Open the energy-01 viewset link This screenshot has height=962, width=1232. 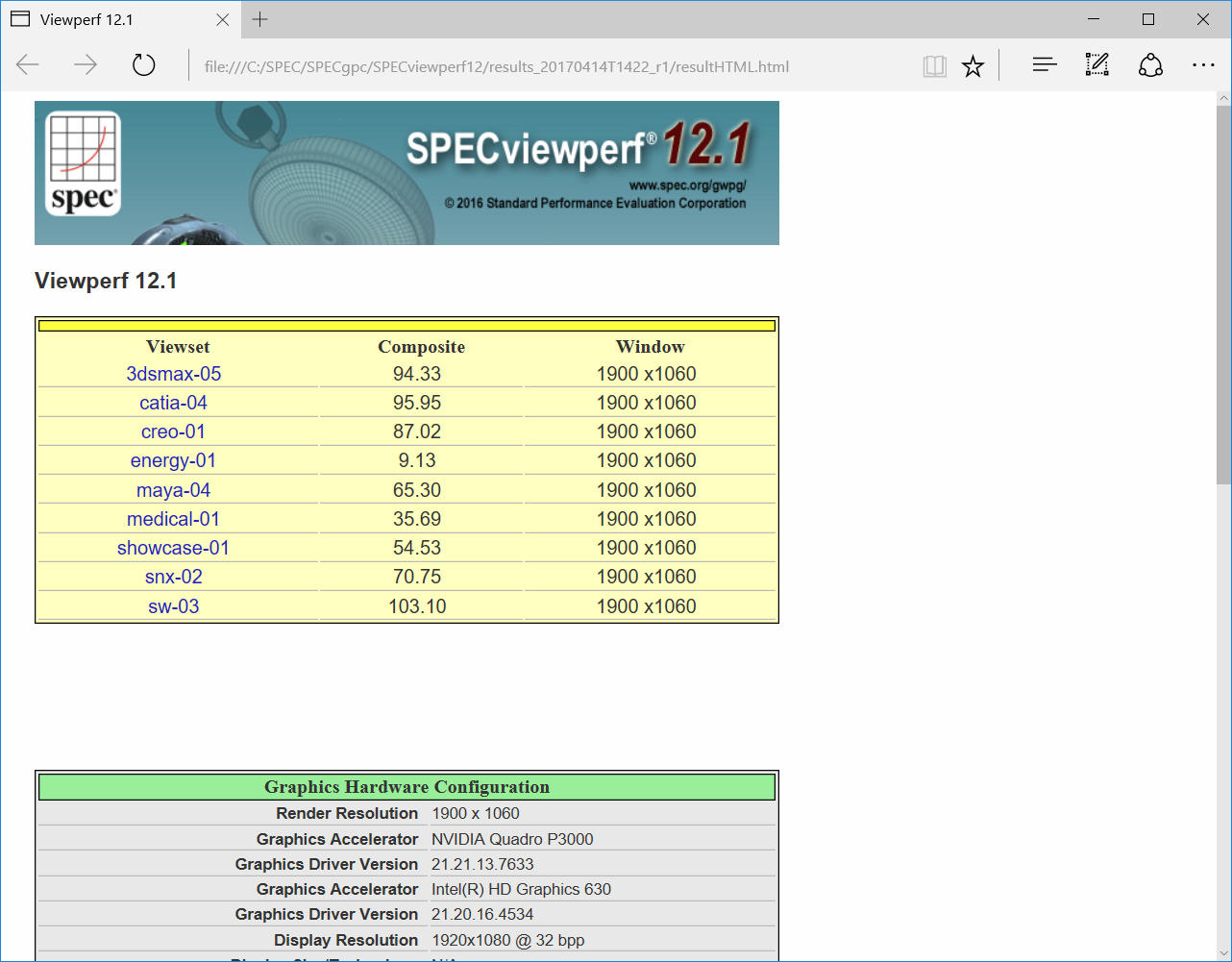[x=174, y=460]
